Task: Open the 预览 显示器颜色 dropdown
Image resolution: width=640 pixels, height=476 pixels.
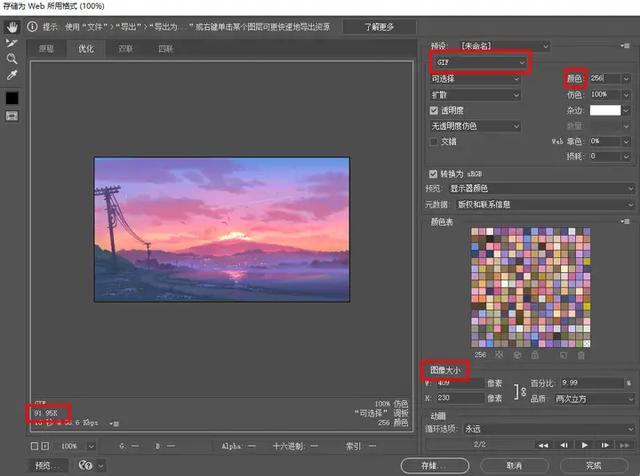Action: (541, 189)
